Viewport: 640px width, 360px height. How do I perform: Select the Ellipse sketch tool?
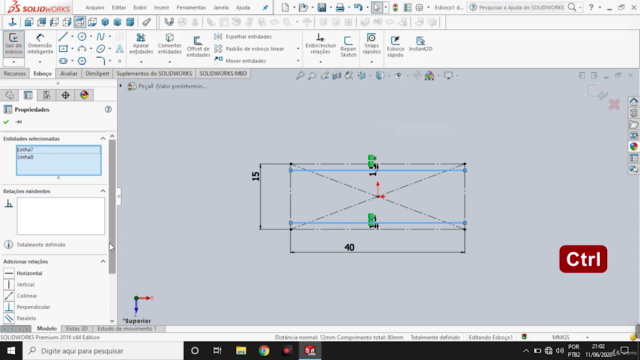tap(100, 49)
